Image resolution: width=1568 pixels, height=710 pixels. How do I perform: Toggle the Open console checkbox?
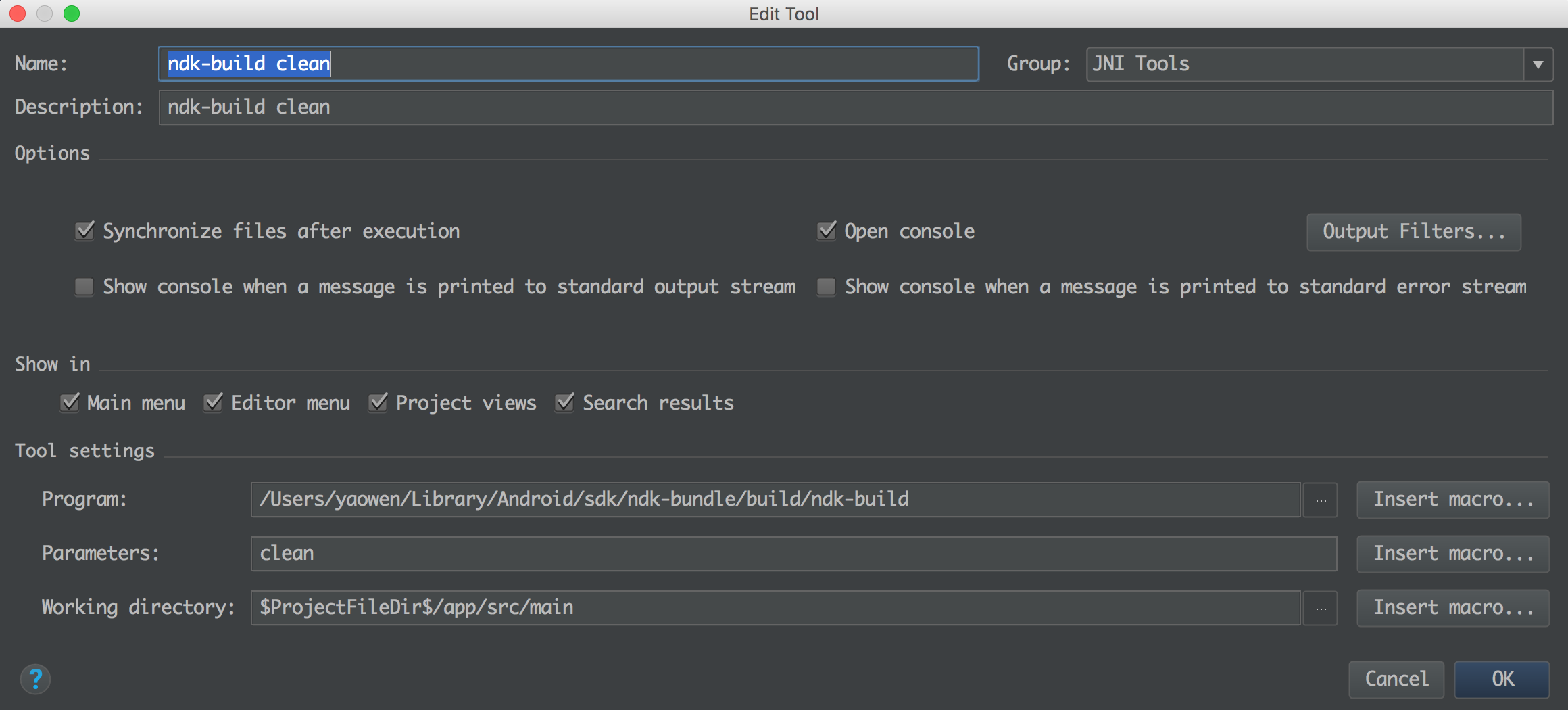(827, 231)
